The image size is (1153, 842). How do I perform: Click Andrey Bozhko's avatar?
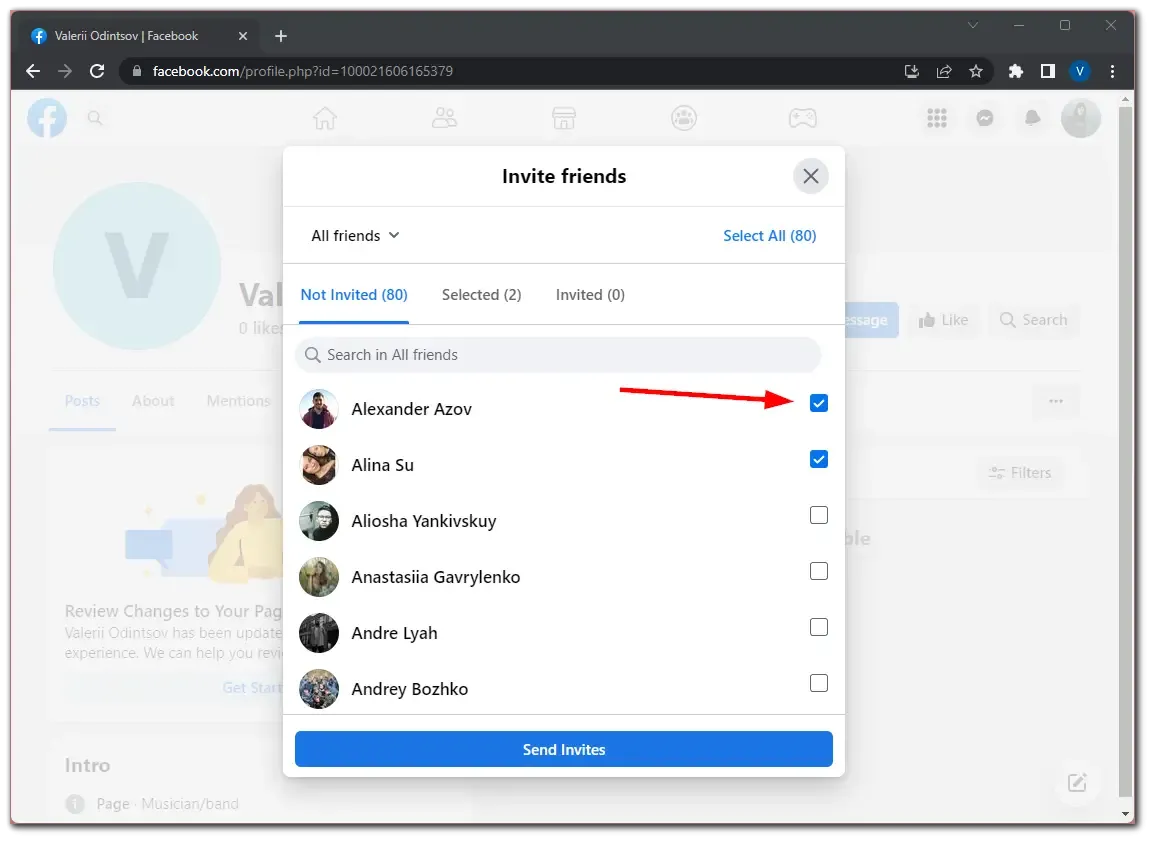[x=318, y=689]
